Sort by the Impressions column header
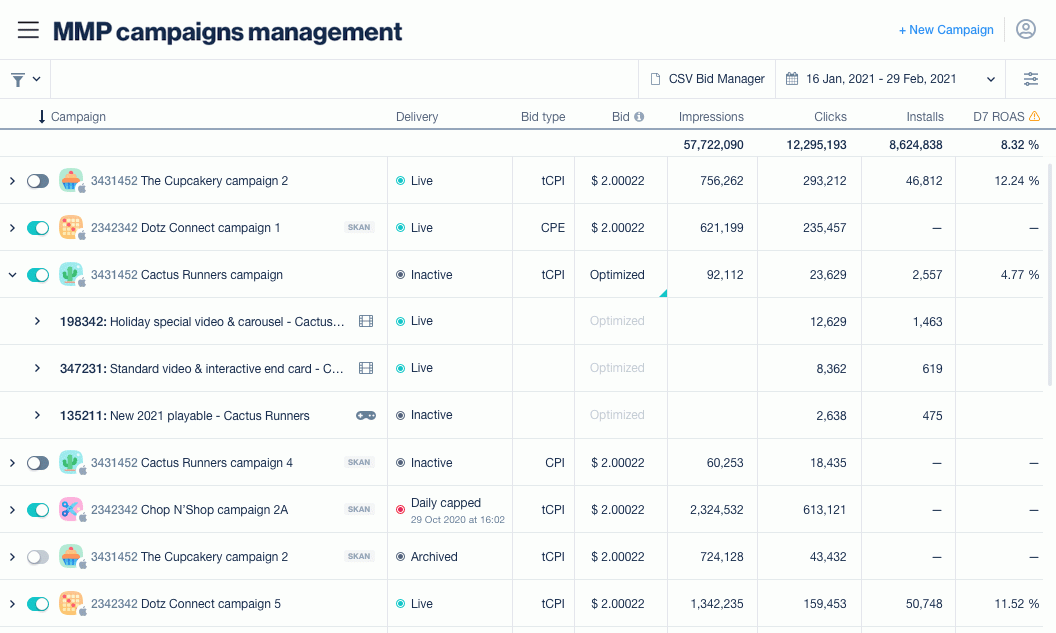The image size is (1056, 633). [711, 117]
